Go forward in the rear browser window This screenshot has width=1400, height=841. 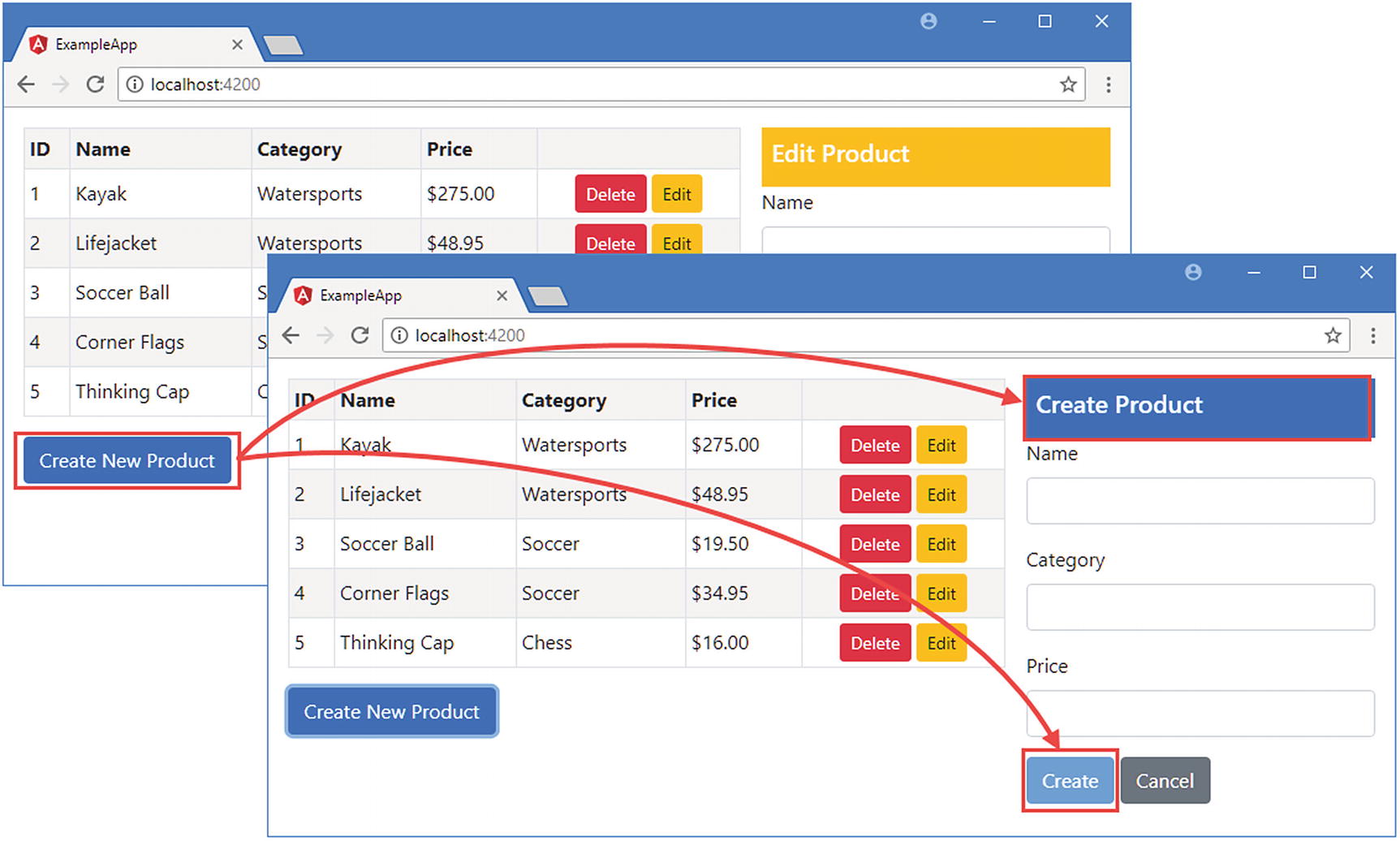[x=61, y=84]
